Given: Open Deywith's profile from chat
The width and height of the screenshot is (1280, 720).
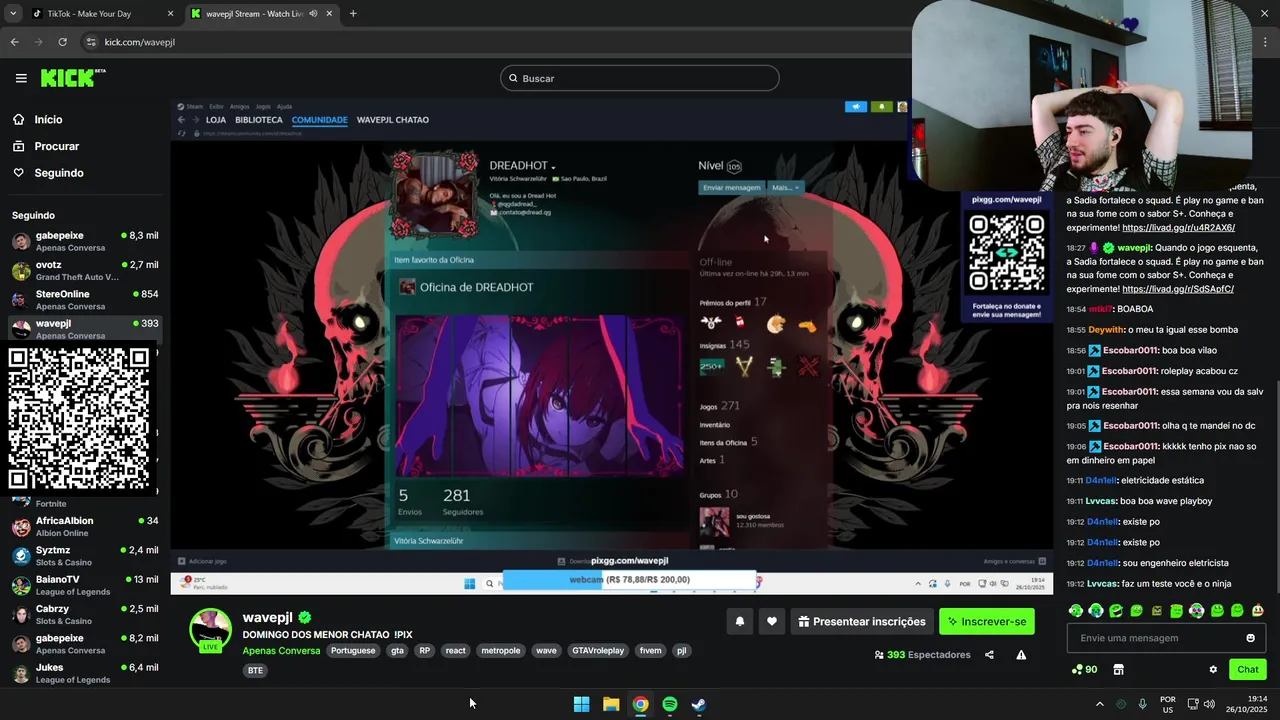Looking at the screenshot, I should pos(1106,329).
